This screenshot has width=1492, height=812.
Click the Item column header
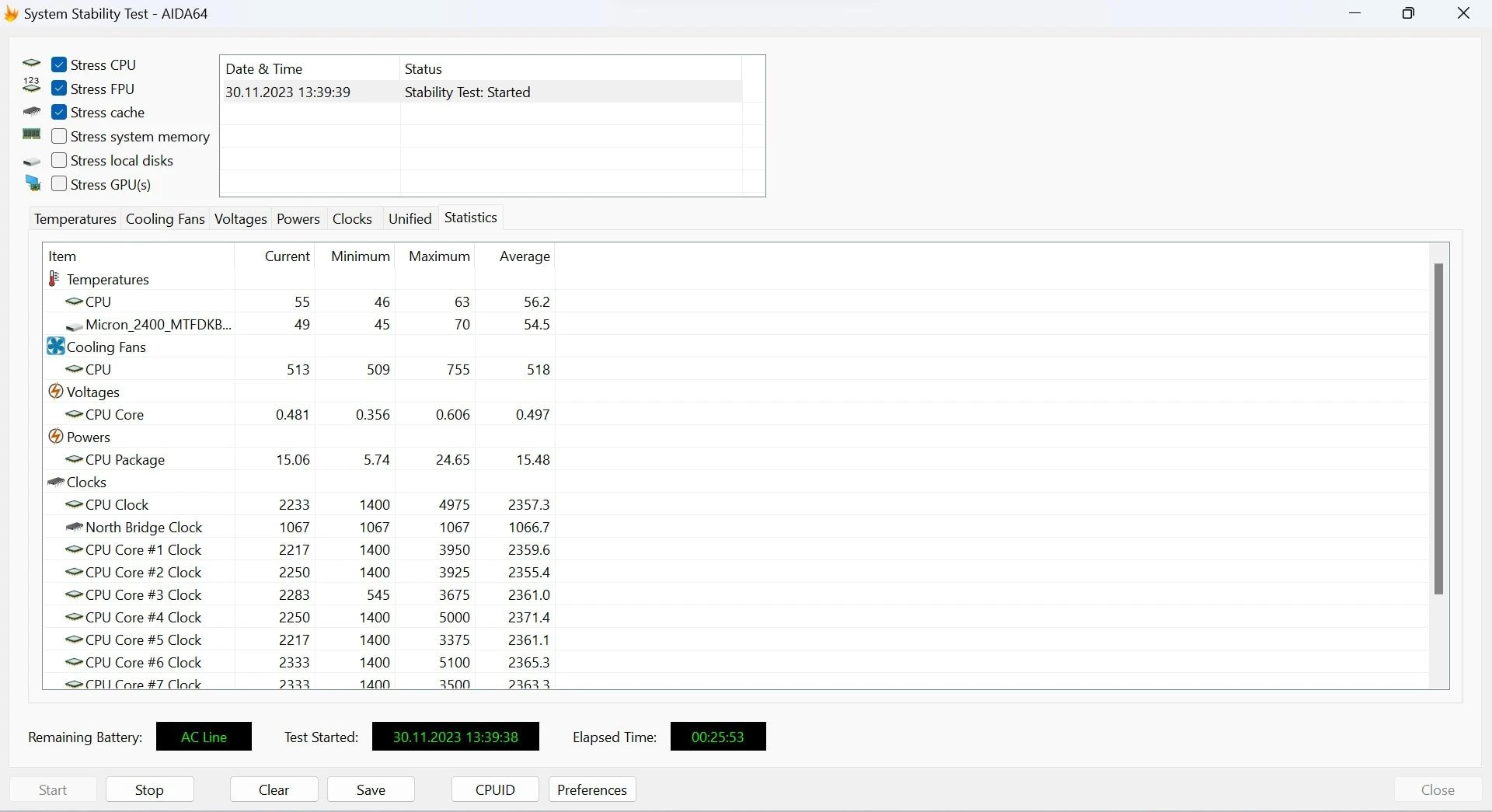coord(138,256)
